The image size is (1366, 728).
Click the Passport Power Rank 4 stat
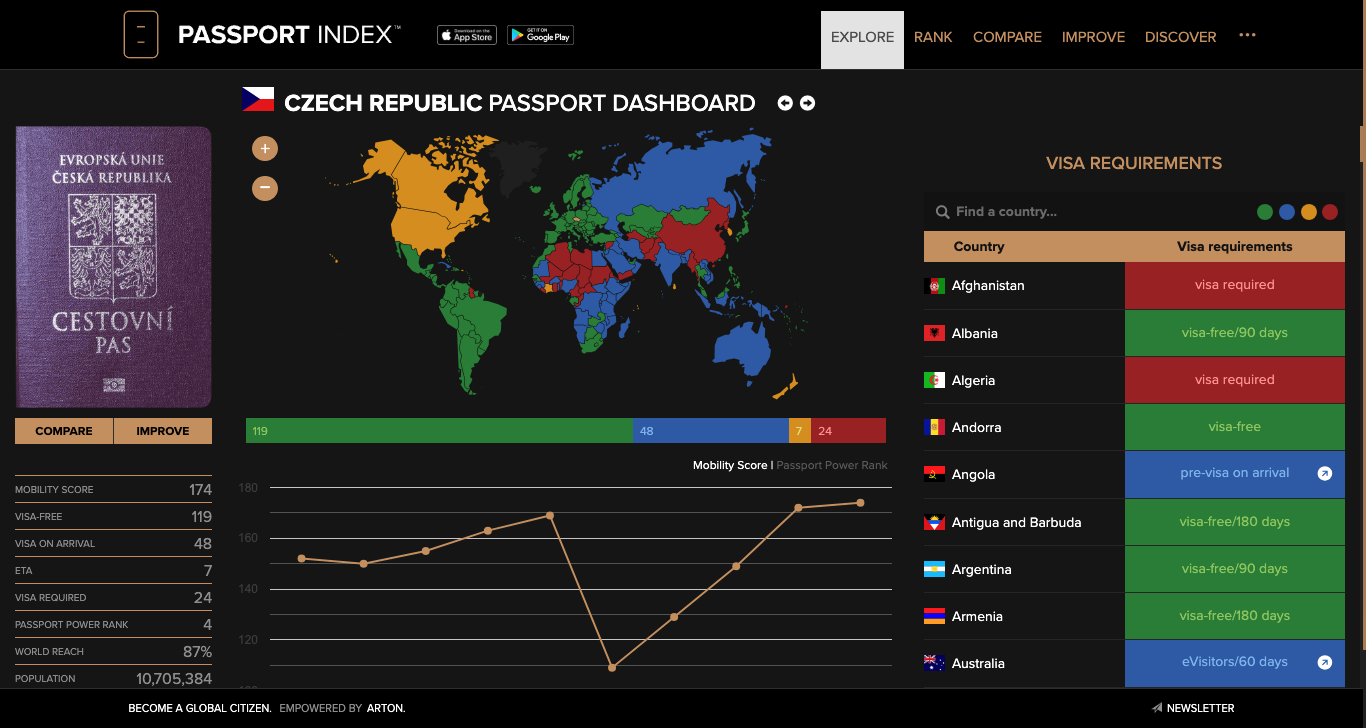(113, 624)
